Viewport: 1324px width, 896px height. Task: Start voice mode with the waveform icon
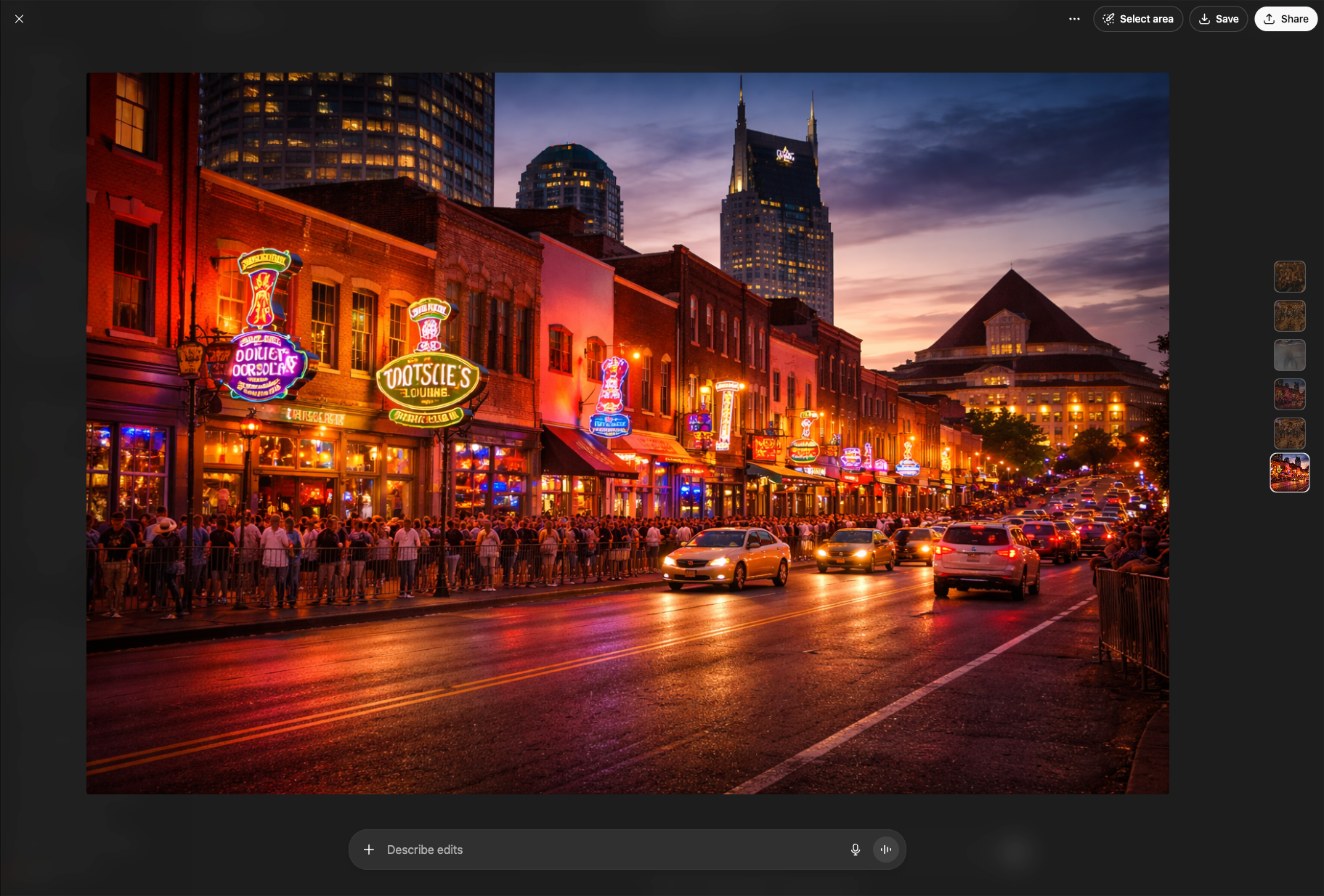click(x=886, y=850)
